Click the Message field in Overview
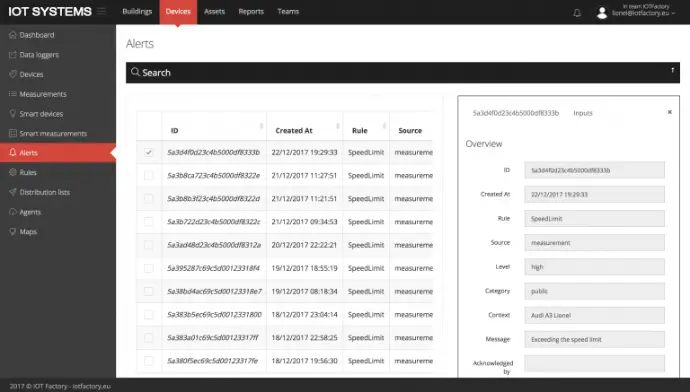The height and width of the screenshot is (392, 690). (594, 339)
